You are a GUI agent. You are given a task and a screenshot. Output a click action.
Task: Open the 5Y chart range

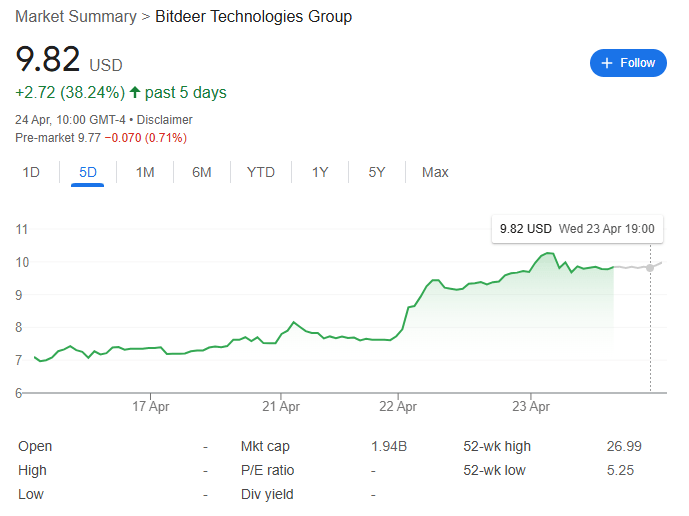(x=377, y=172)
